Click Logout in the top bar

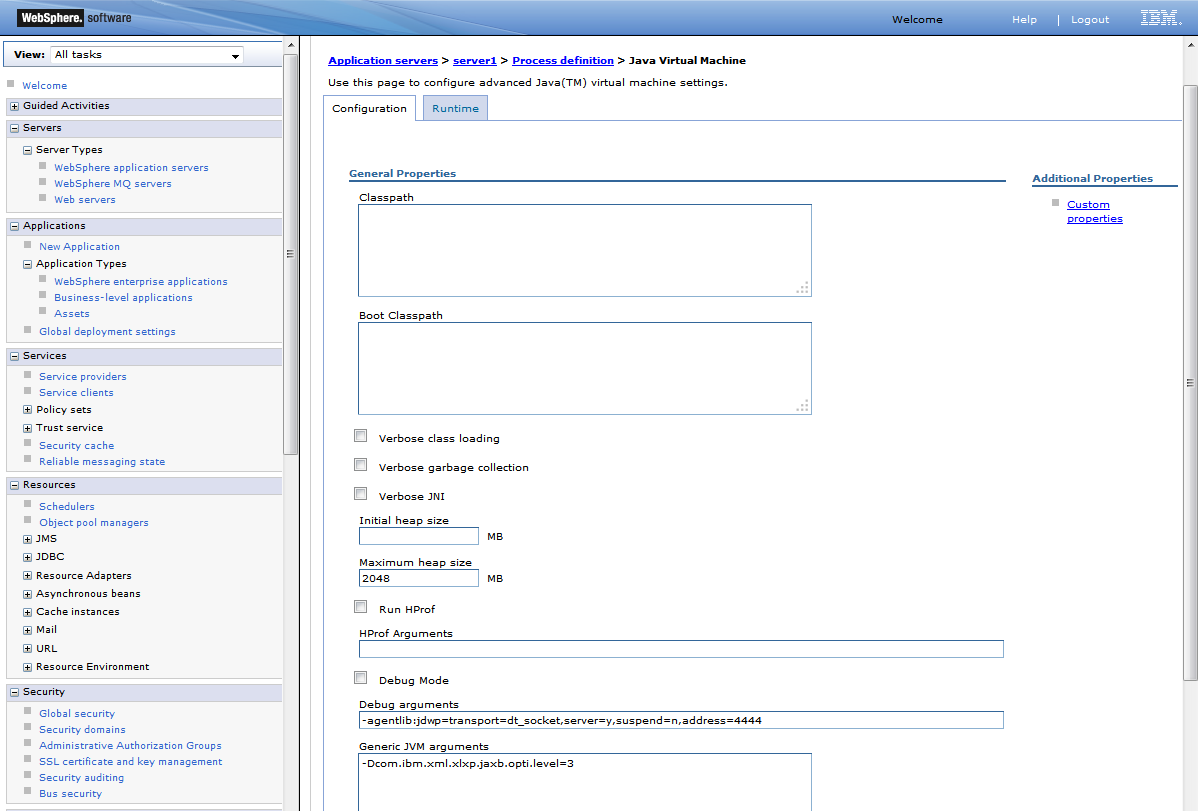[1090, 20]
